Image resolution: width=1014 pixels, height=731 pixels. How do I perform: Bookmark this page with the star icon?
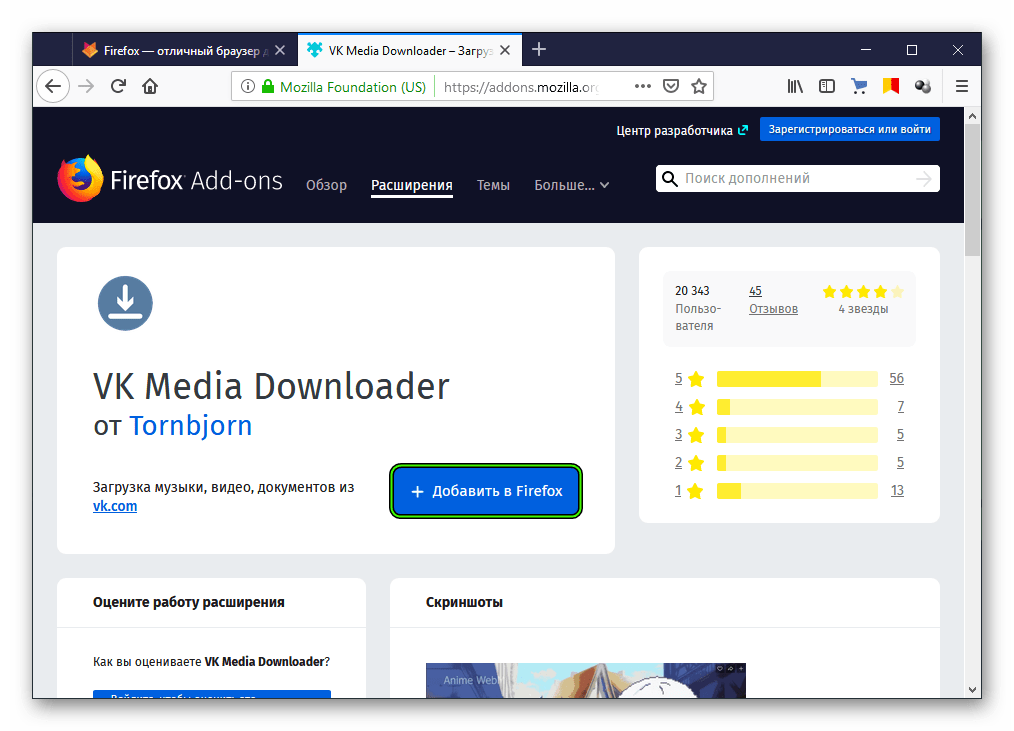click(699, 86)
